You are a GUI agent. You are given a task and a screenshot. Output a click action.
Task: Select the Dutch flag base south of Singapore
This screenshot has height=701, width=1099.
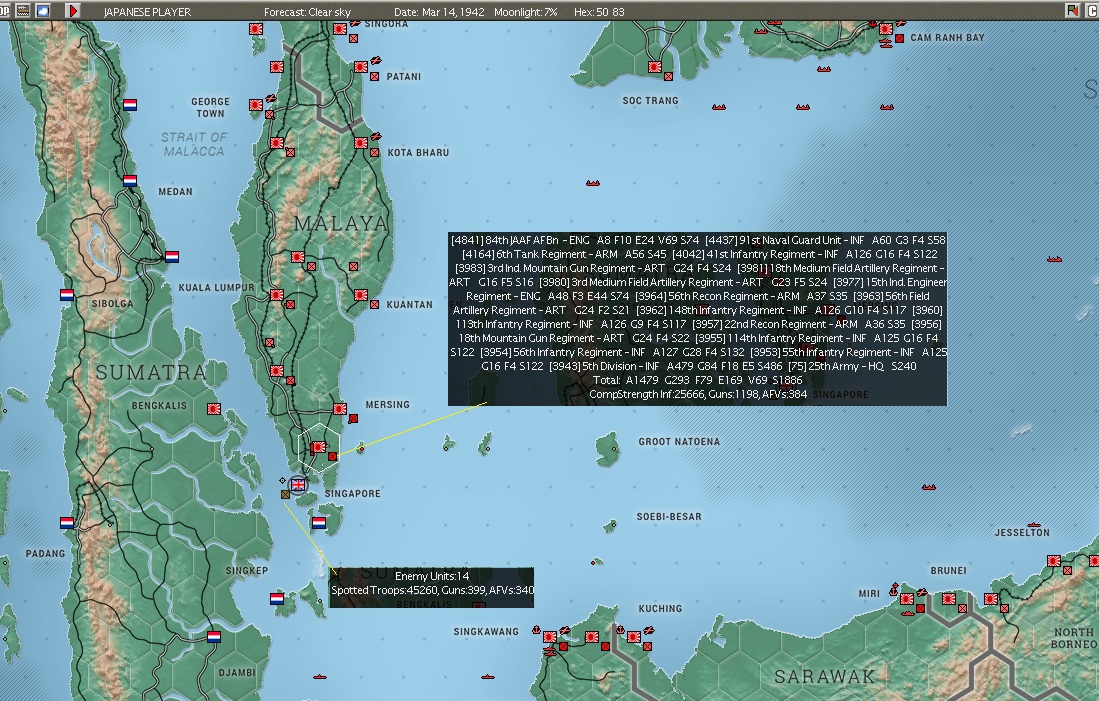coord(319,522)
